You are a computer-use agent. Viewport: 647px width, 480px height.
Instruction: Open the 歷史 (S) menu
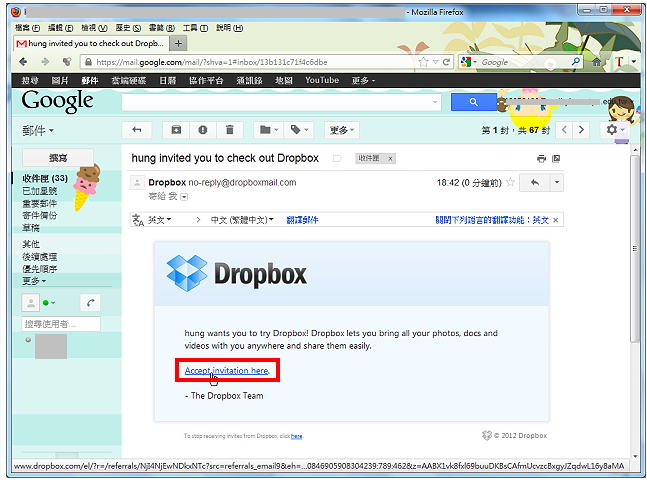coord(128,28)
